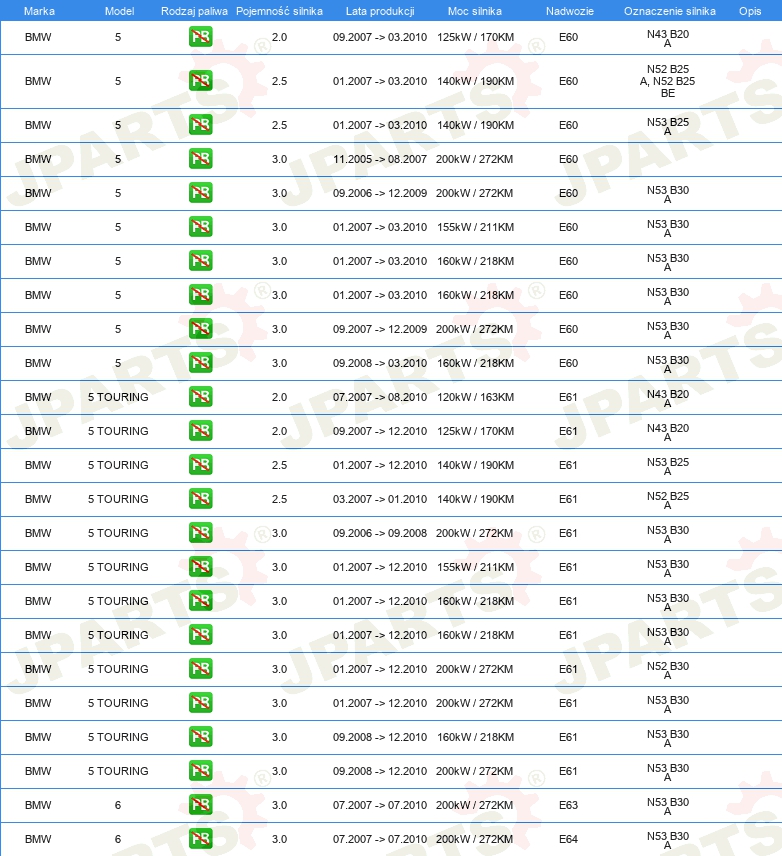The height and width of the screenshot is (856, 782).
Task: Click fuel icon in BMW 6 E63 row
Action: [200, 804]
